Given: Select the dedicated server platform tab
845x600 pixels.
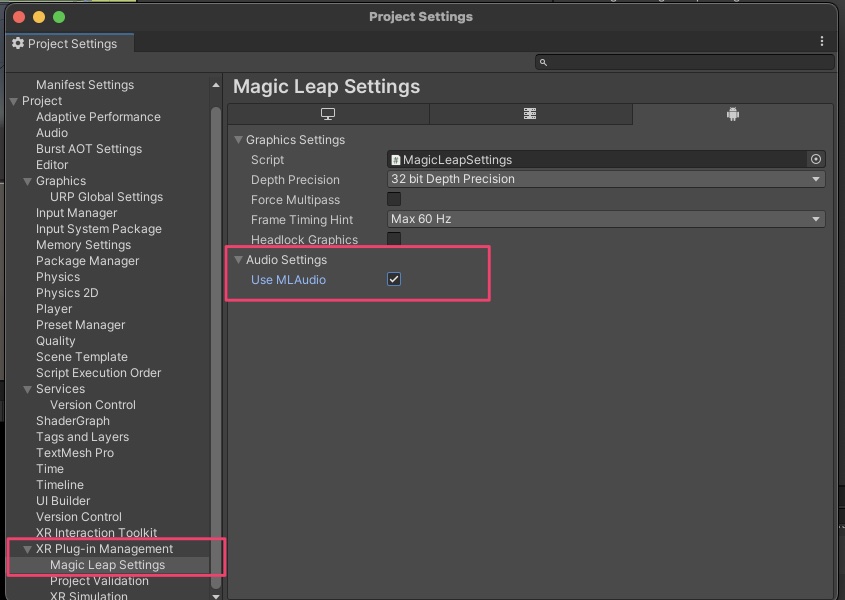Looking at the screenshot, I should pos(530,114).
